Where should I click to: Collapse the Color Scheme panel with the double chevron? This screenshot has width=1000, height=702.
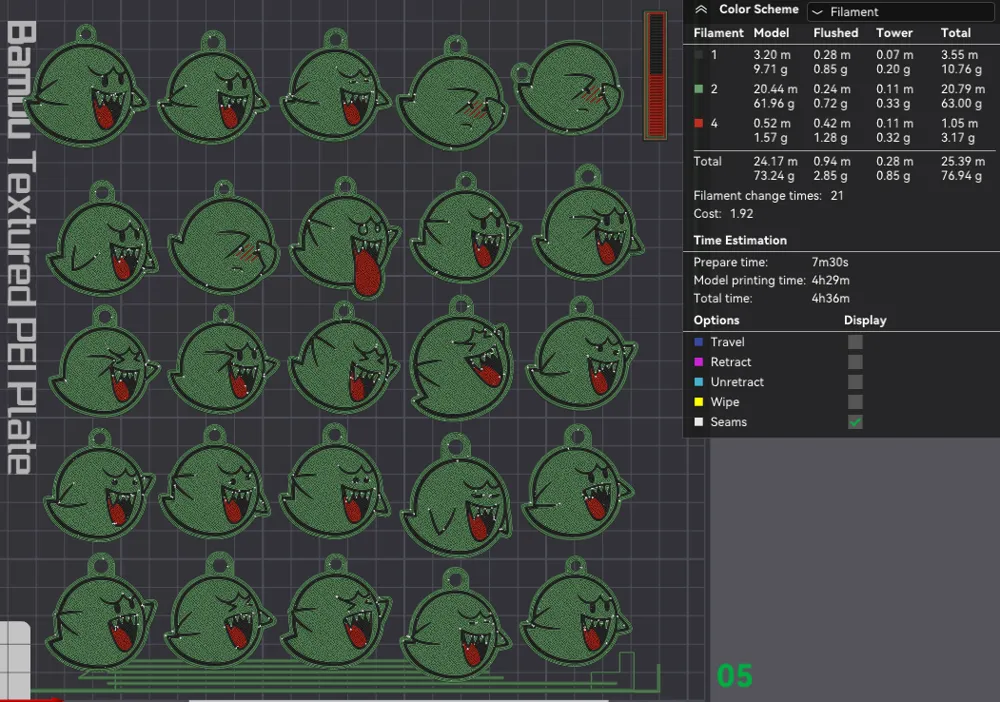[701, 10]
